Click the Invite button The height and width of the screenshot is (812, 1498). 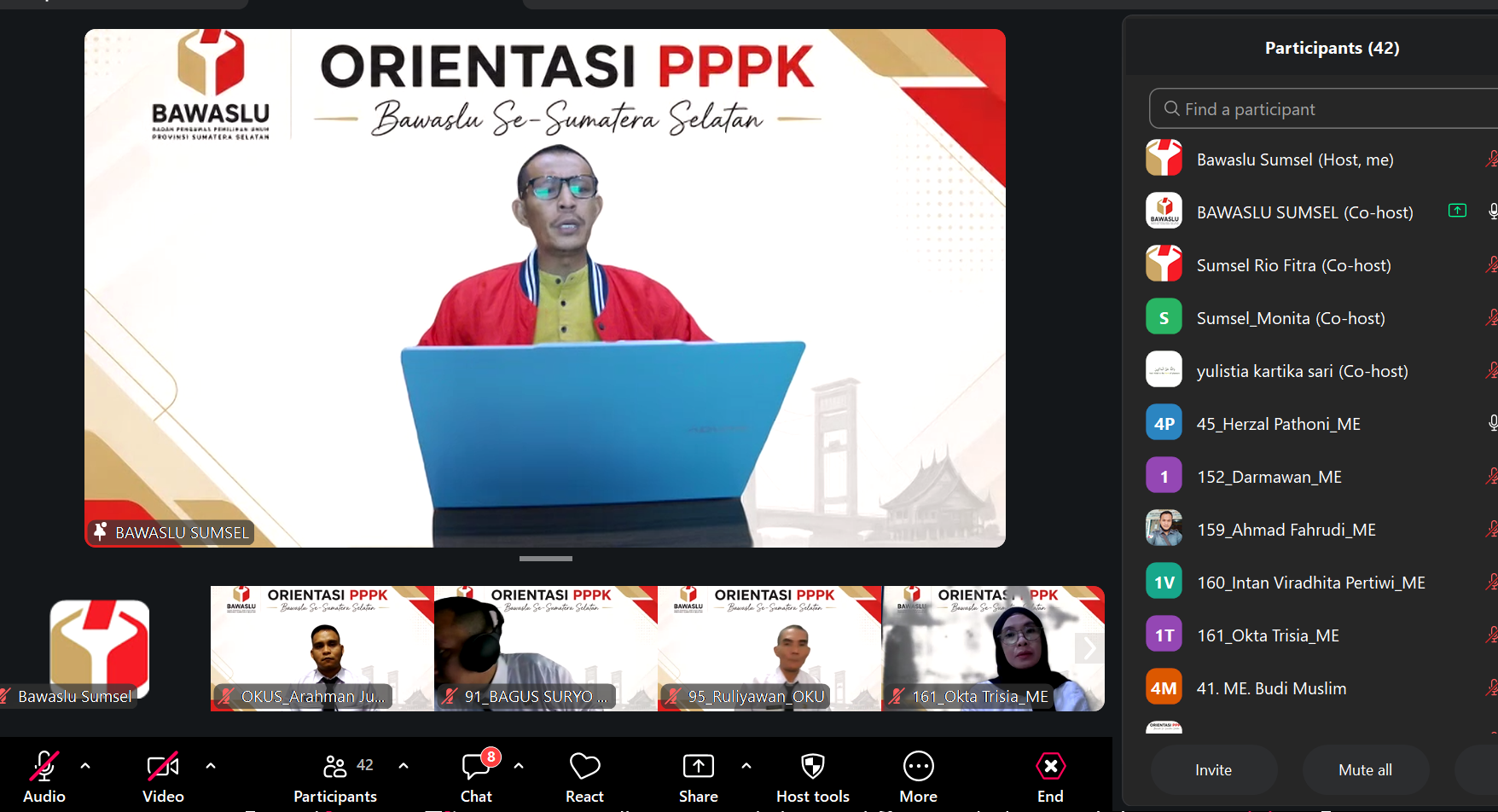[1213, 770]
